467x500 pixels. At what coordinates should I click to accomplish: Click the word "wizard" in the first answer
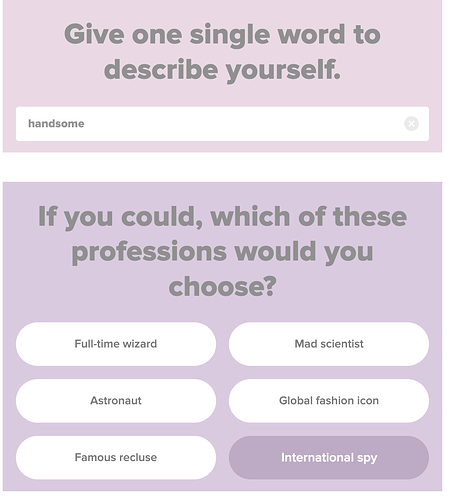139,344
